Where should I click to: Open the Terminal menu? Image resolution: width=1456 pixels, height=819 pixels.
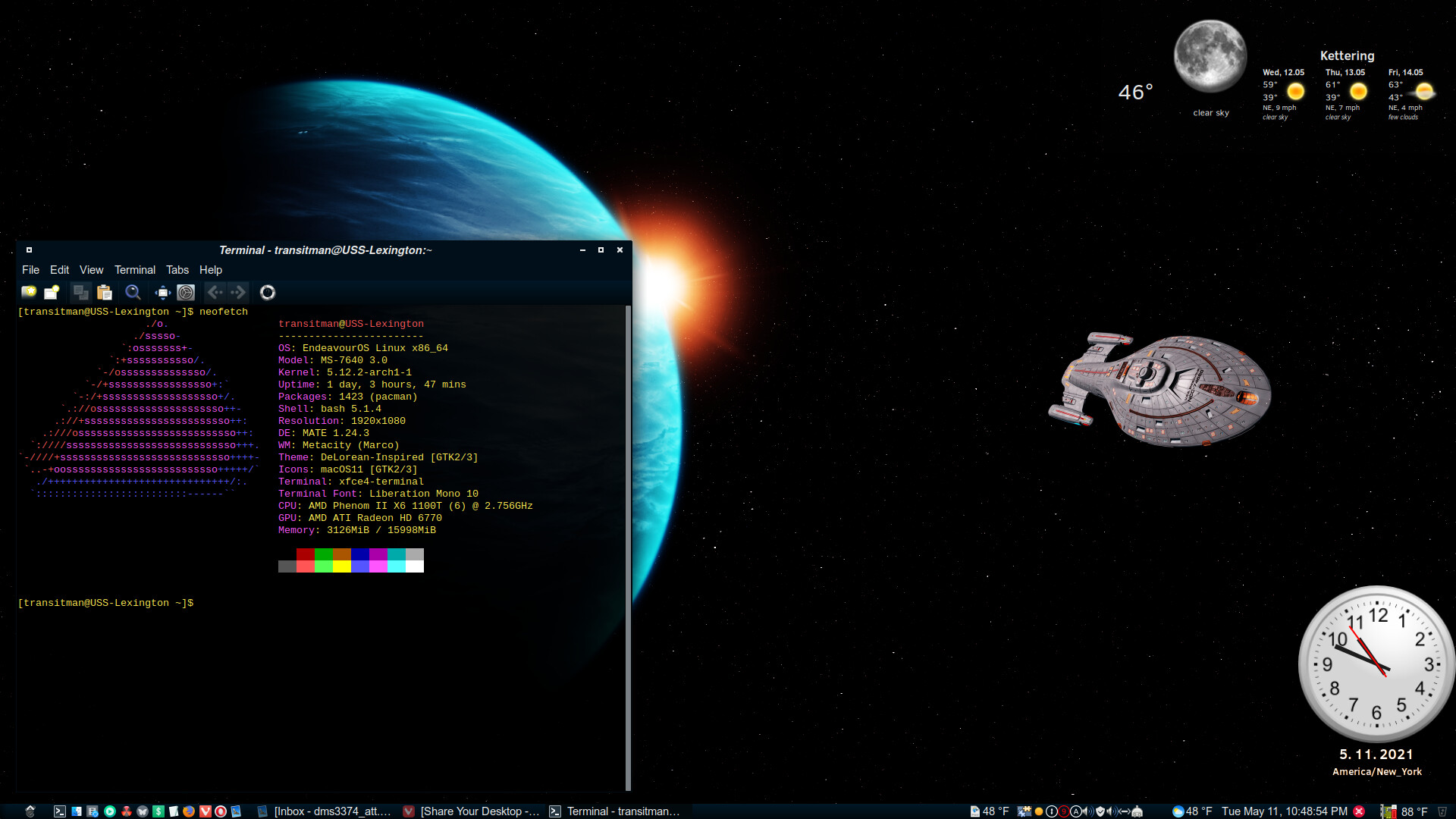click(134, 270)
